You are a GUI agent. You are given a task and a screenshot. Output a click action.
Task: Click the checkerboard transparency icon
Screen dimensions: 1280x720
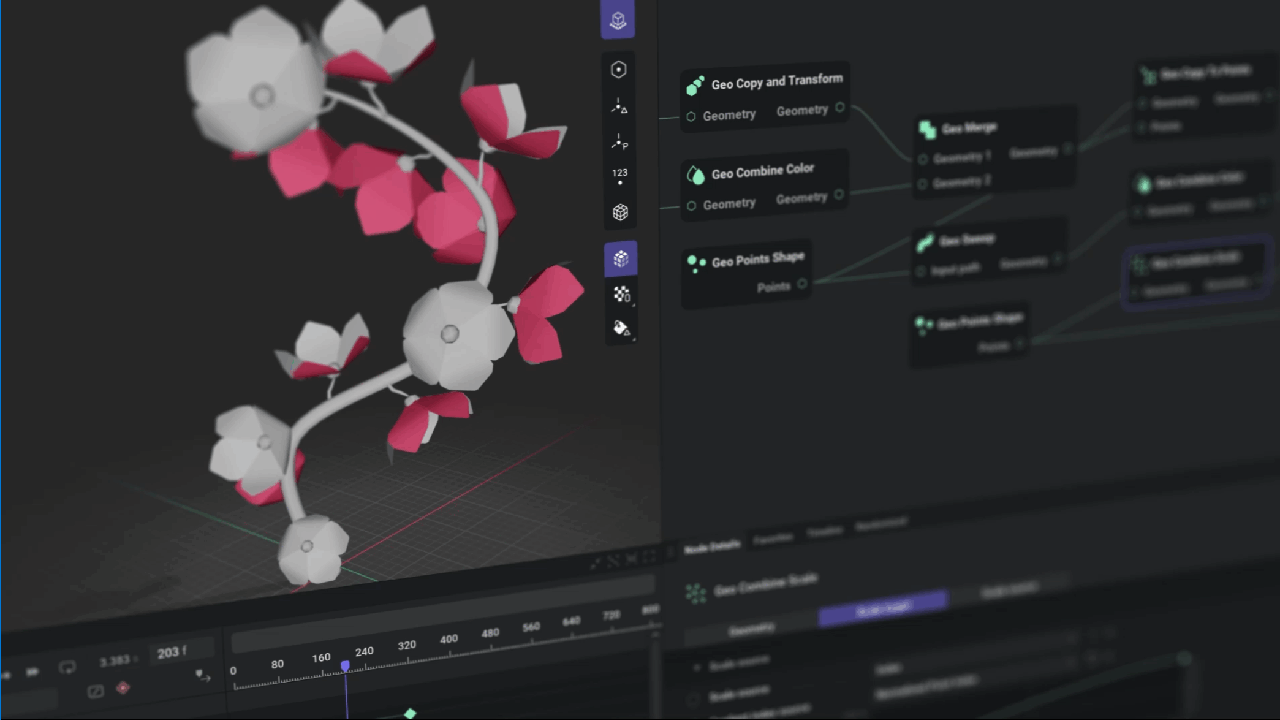coord(621,294)
